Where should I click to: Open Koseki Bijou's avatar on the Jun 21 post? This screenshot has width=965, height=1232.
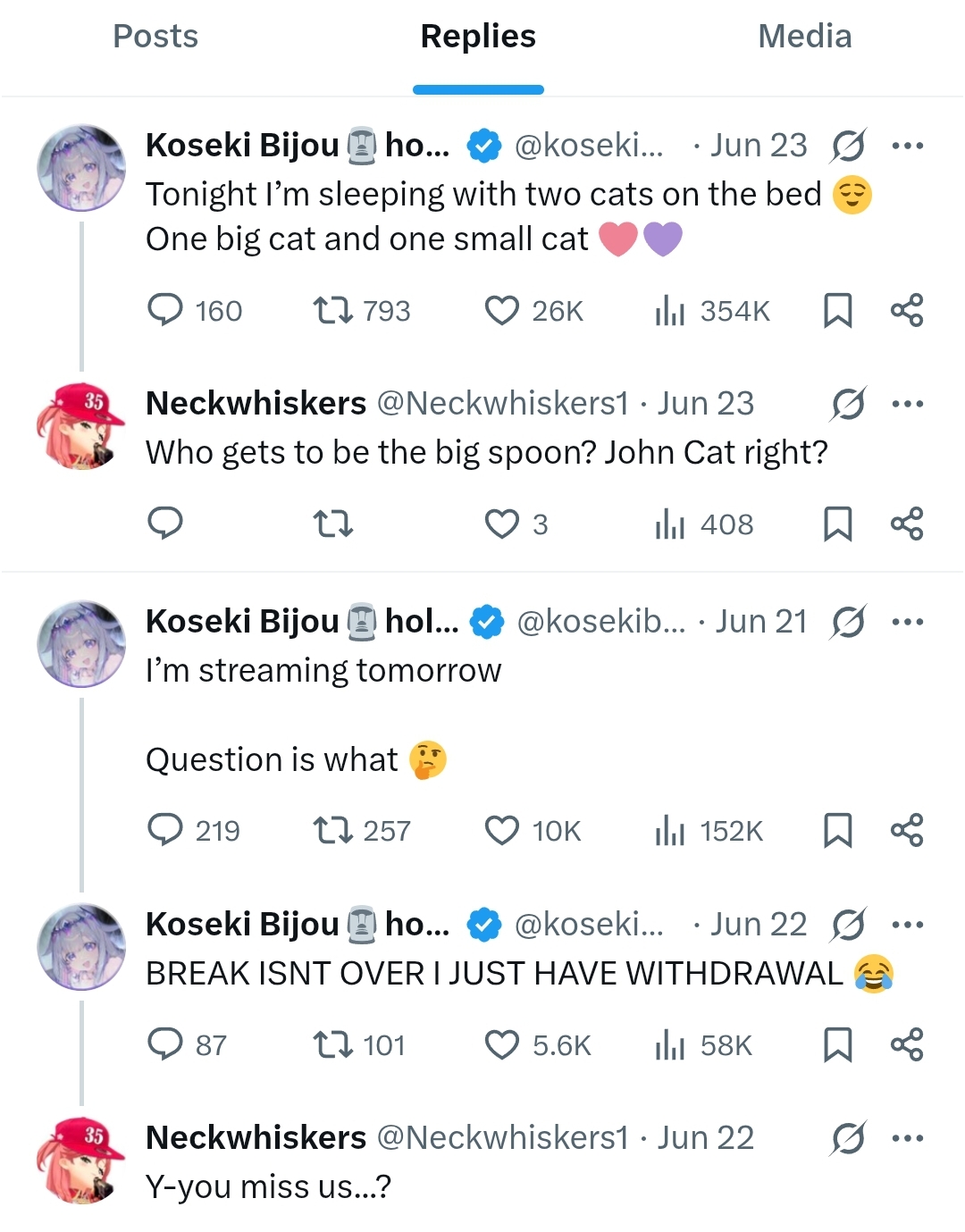(81, 643)
